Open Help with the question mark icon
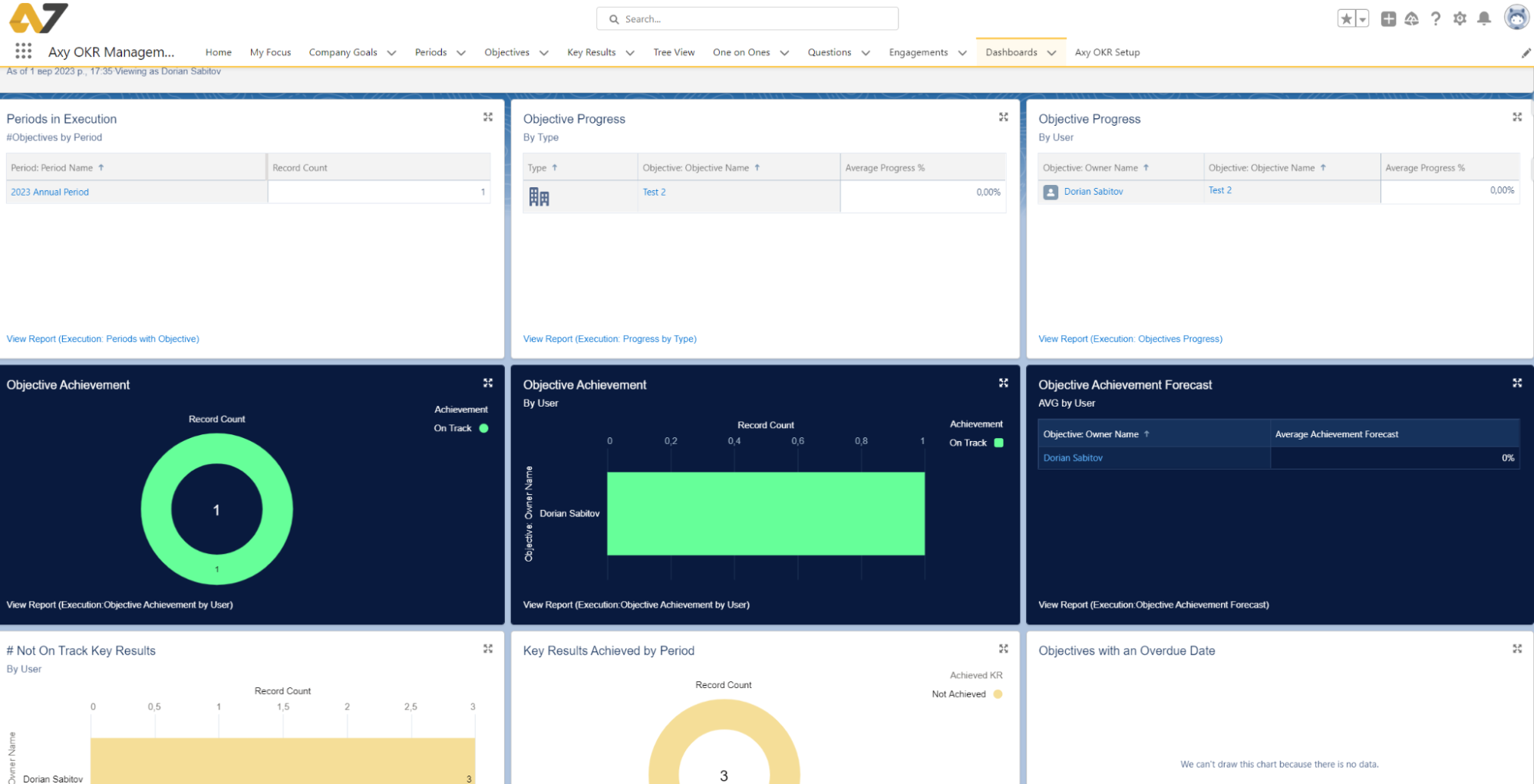This screenshot has width=1534, height=784. [x=1436, y=18]
